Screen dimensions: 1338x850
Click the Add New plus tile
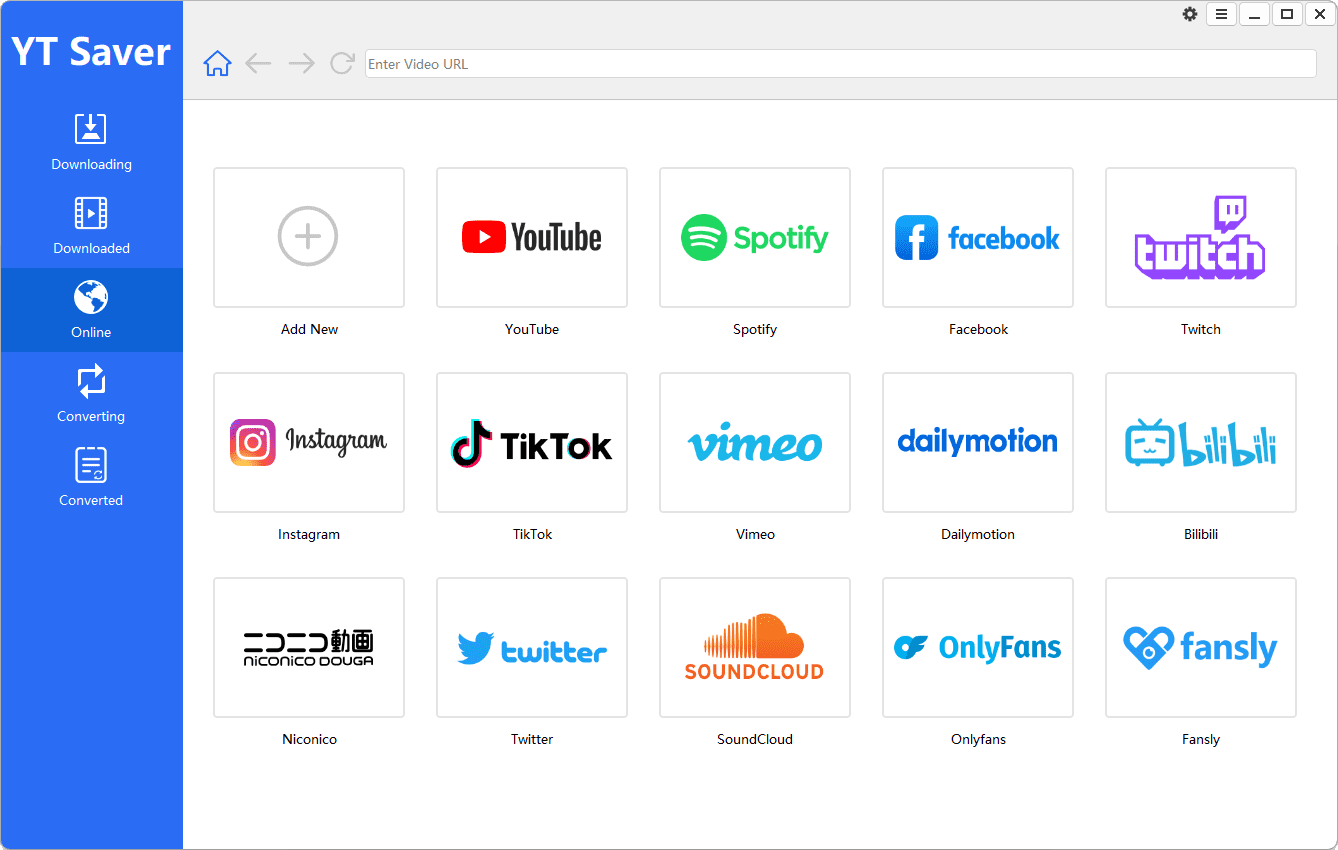[309, 238]
